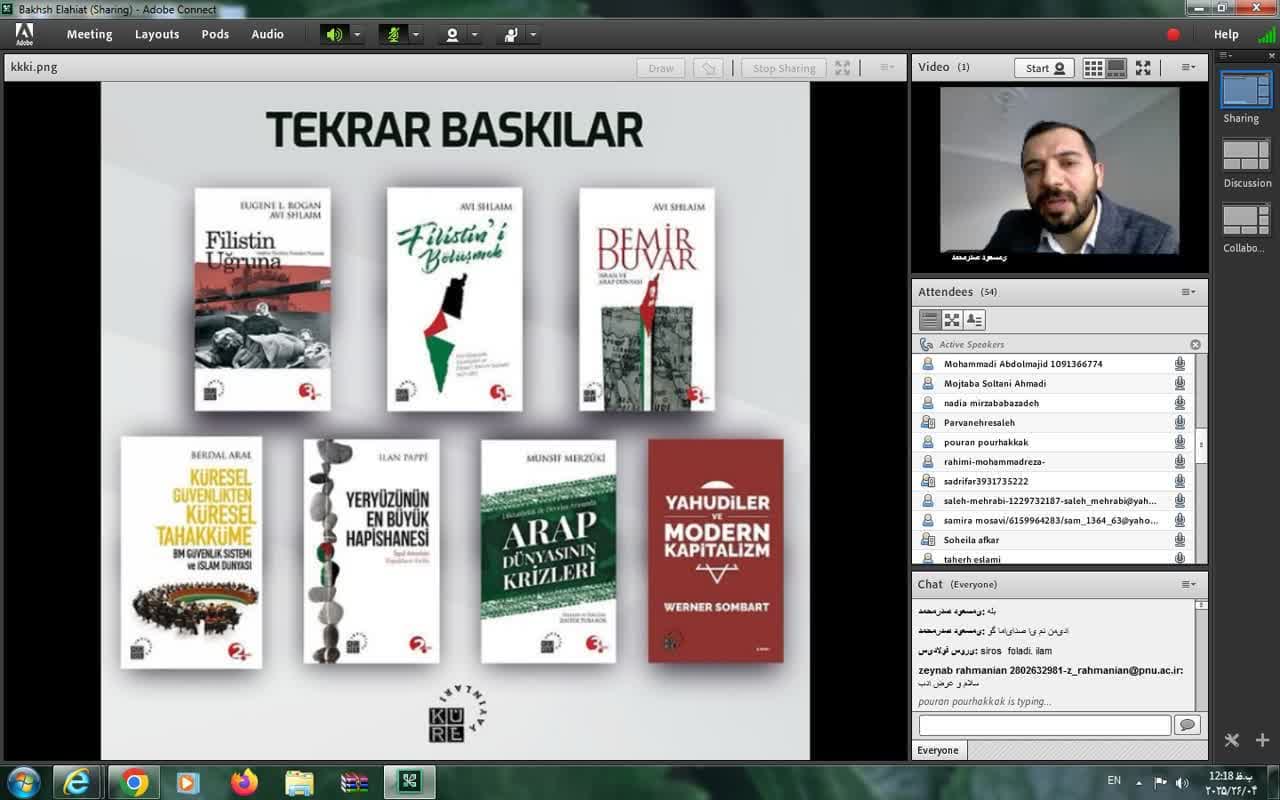Select the Sharing layout thumbnail

1246,90
